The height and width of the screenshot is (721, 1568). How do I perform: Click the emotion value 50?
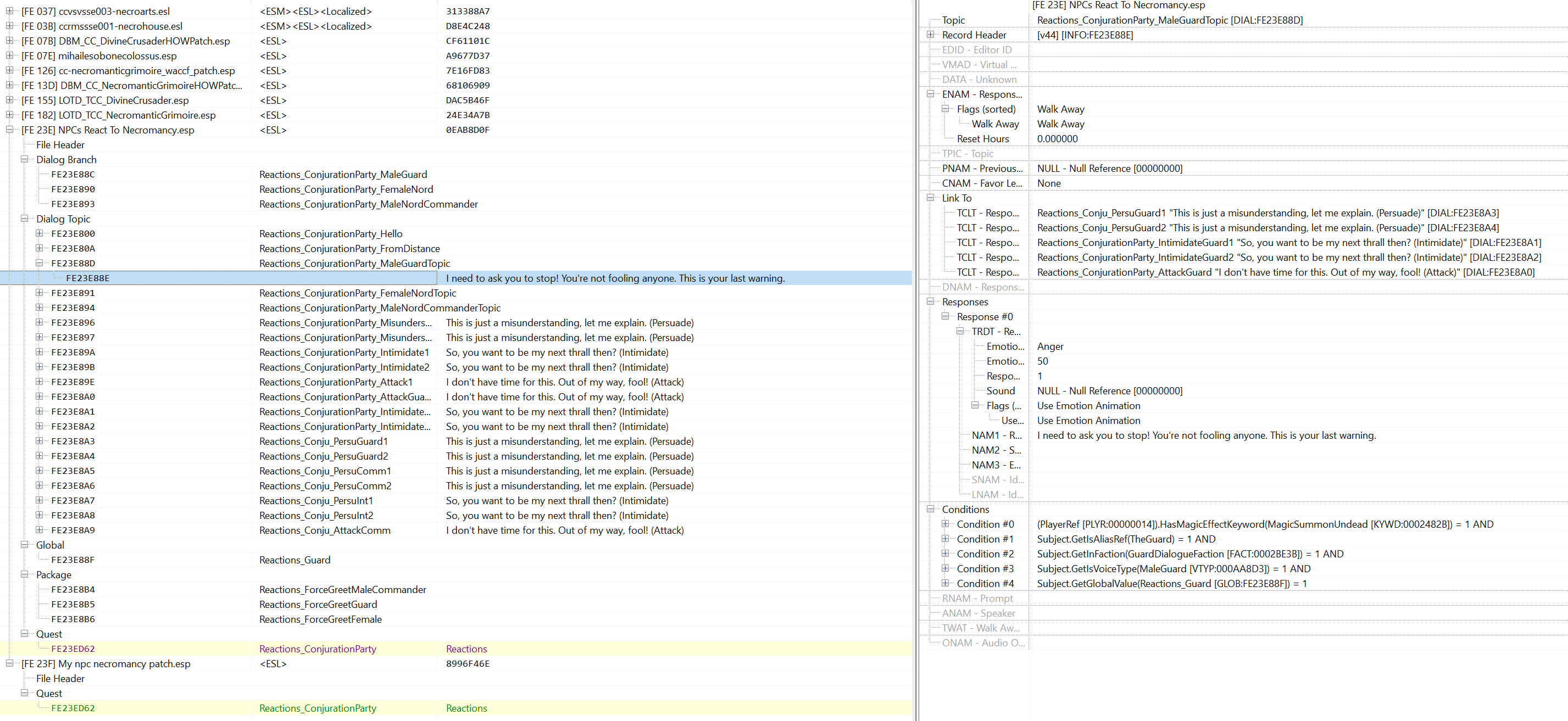click(x=1043, y=361)
